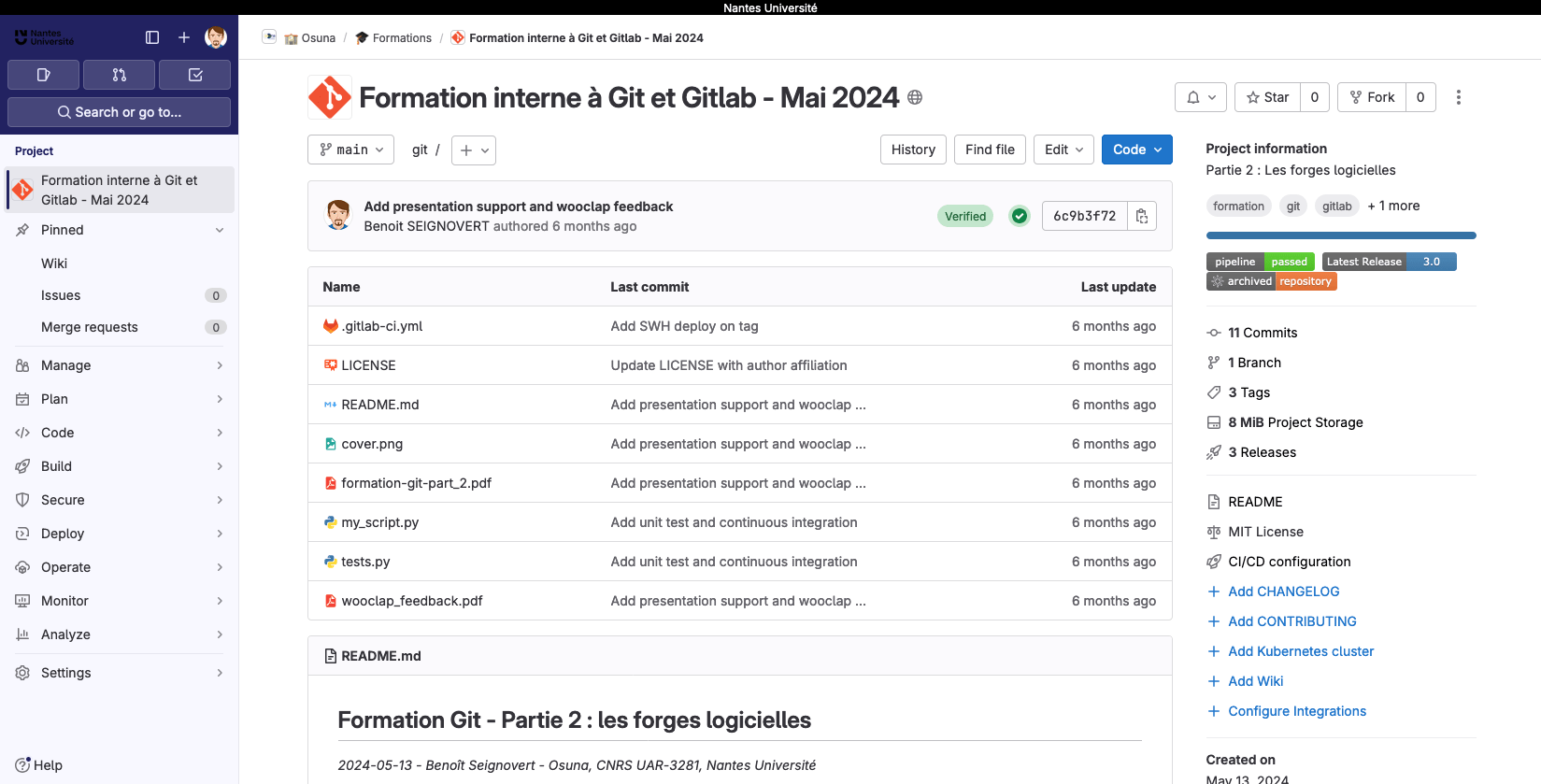The image size is (1541, 784).
Task: Expand the Secure menu
Action: point(119,500)
